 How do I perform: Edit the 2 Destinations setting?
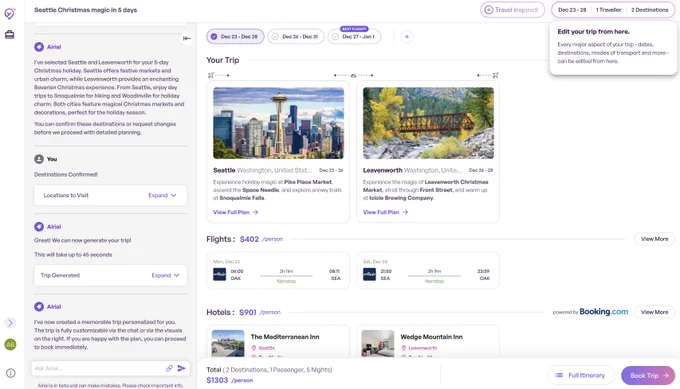(650, 10)
